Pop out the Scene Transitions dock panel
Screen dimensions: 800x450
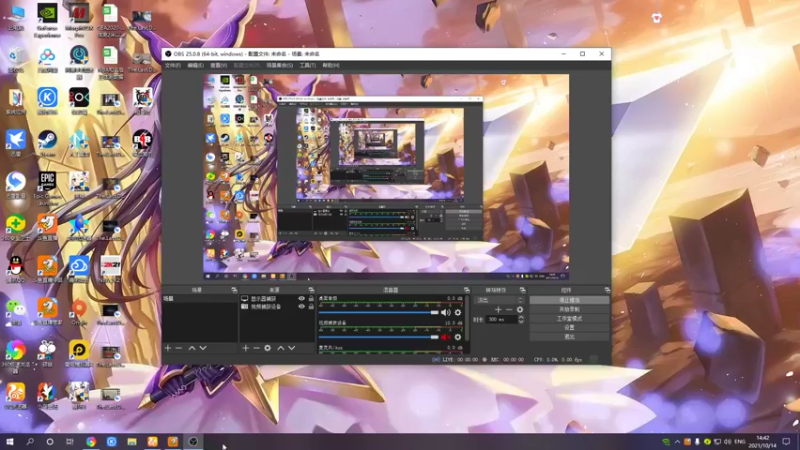click(x=522, y=290)
